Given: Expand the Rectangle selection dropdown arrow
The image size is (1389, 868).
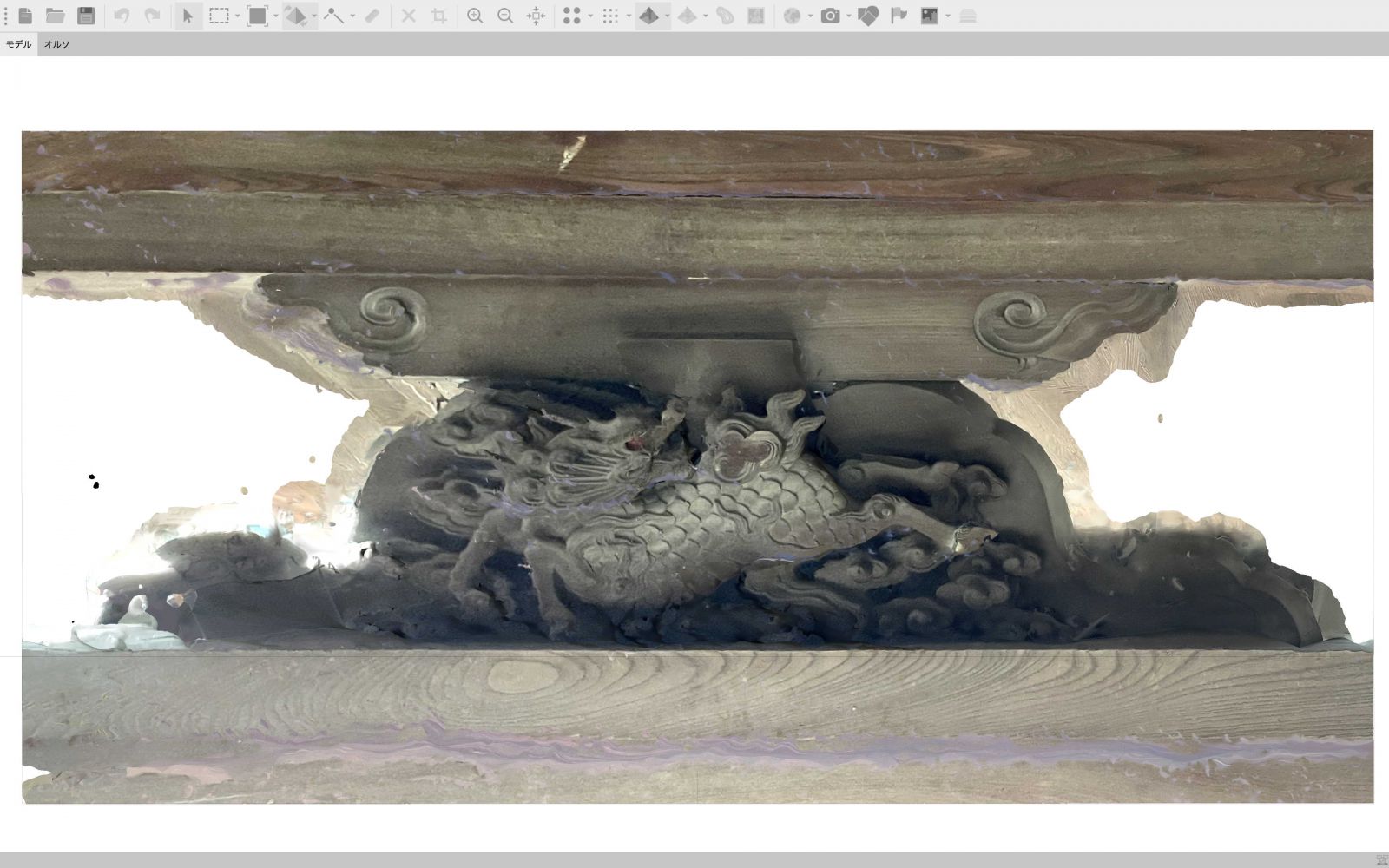Looking at the screenshot, I should 237,16.
